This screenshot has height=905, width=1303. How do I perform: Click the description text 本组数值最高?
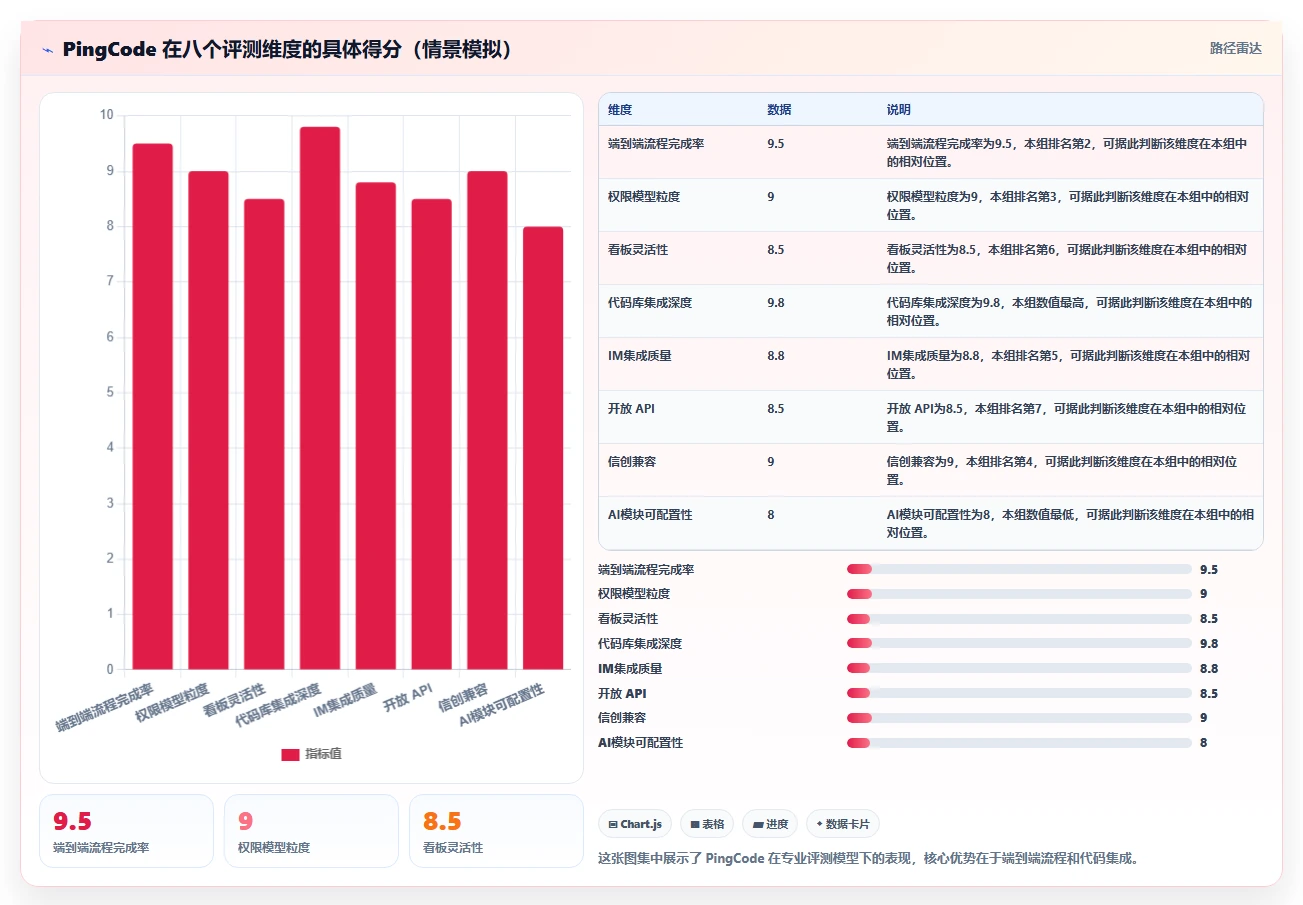tap(1053, 303)
